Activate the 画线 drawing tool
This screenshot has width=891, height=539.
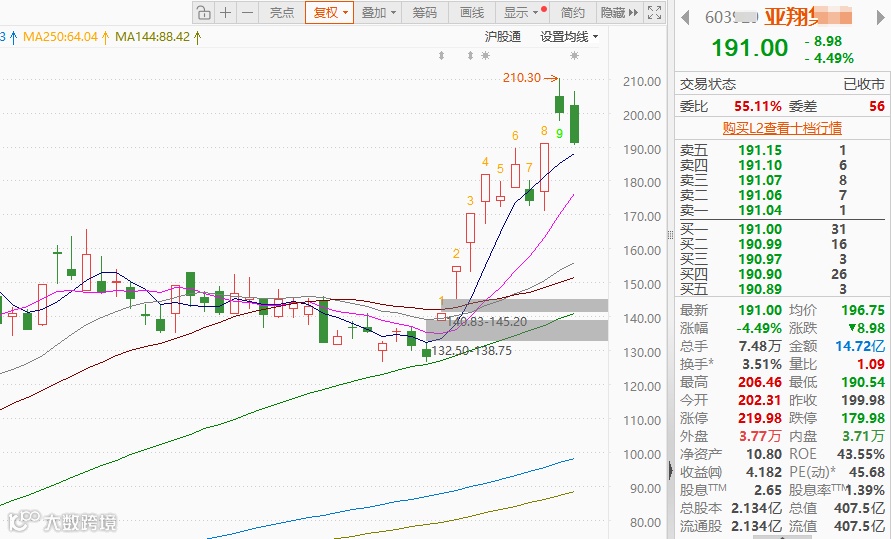(472, 12)
